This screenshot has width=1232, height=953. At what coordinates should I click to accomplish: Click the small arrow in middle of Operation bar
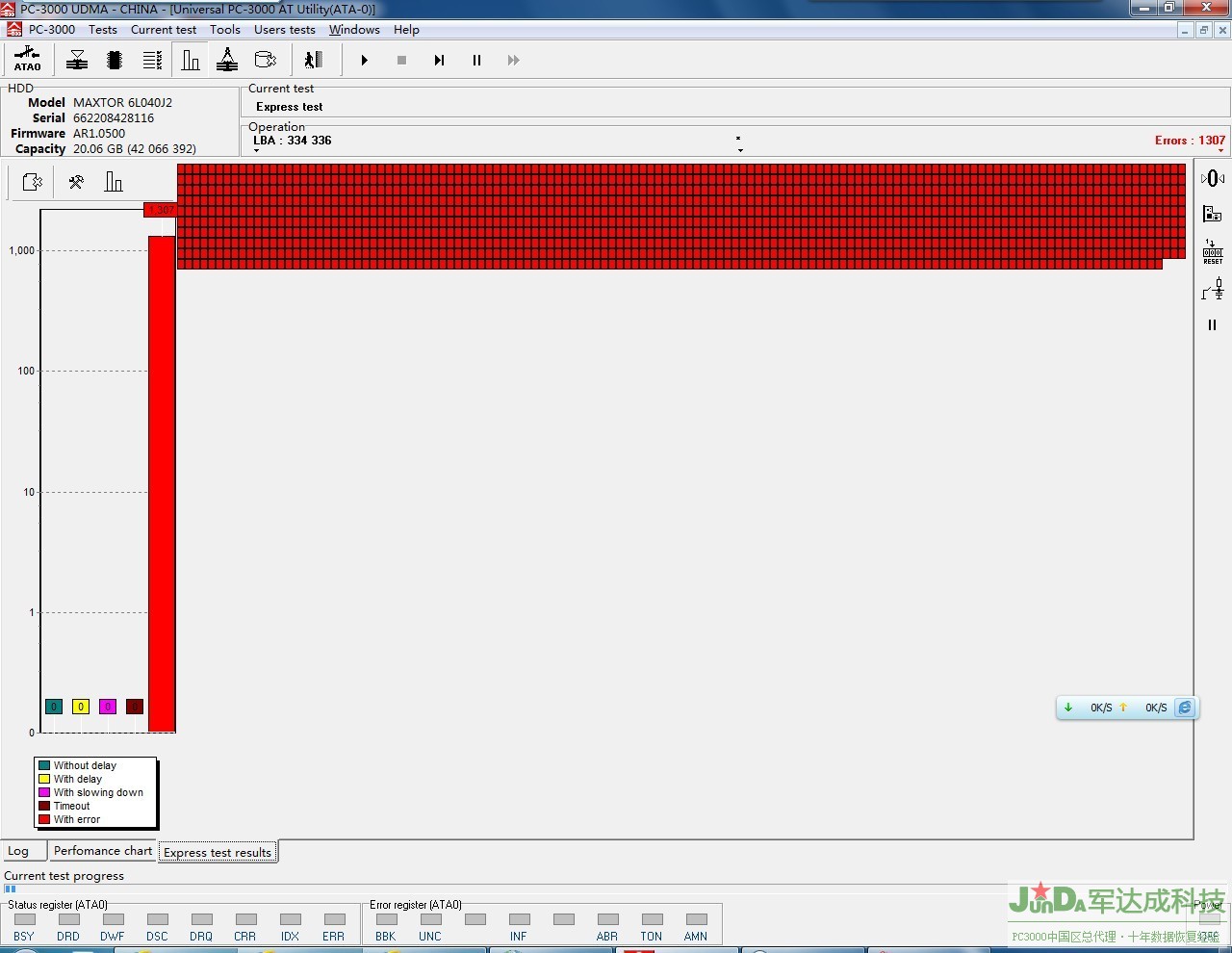pyautogui.click(x=739, y=150)
